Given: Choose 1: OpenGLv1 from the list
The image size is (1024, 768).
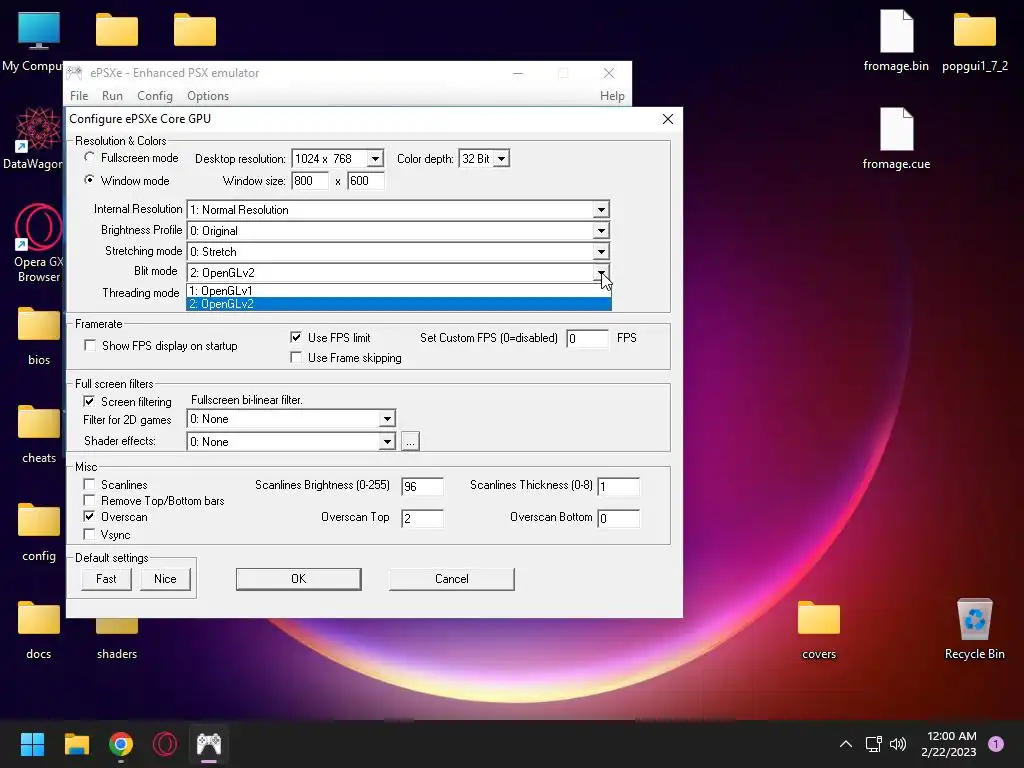Looking at the screenshot, I should pos(398,291).
